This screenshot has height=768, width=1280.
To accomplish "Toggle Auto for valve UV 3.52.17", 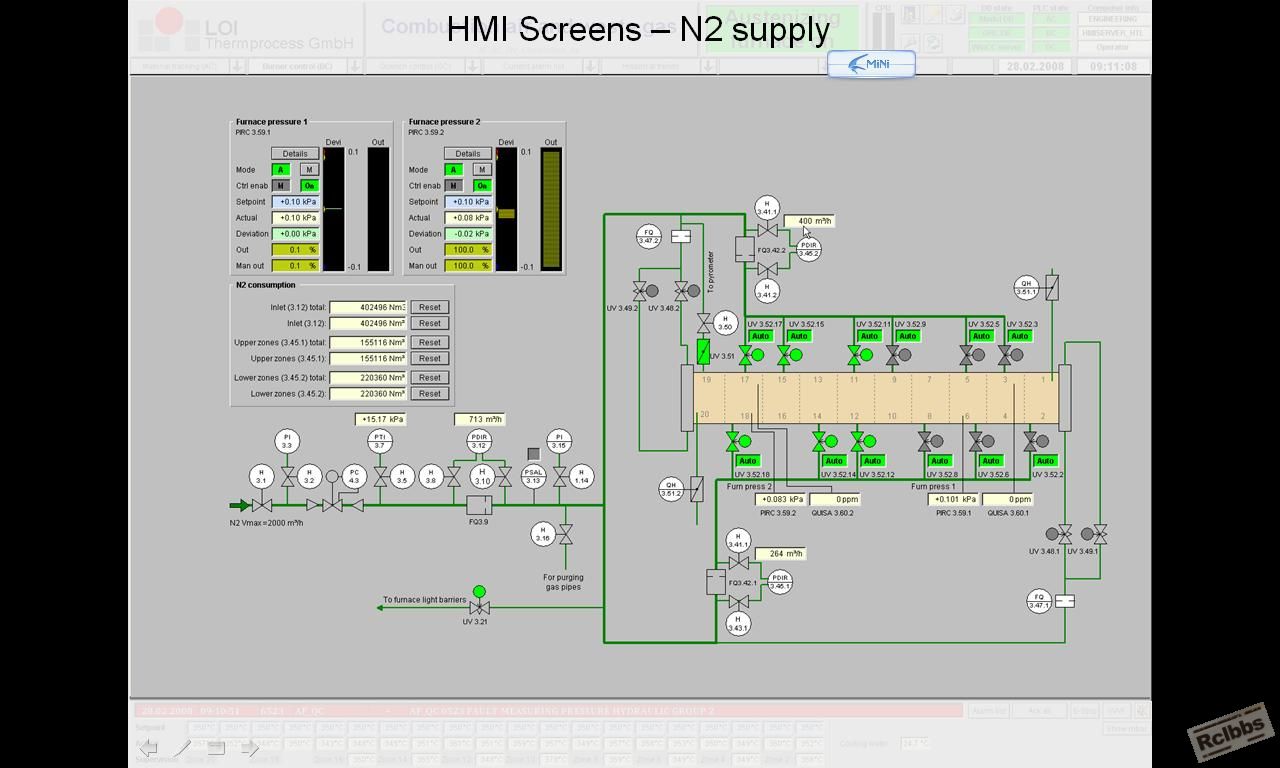I will (x=760, y=336).
